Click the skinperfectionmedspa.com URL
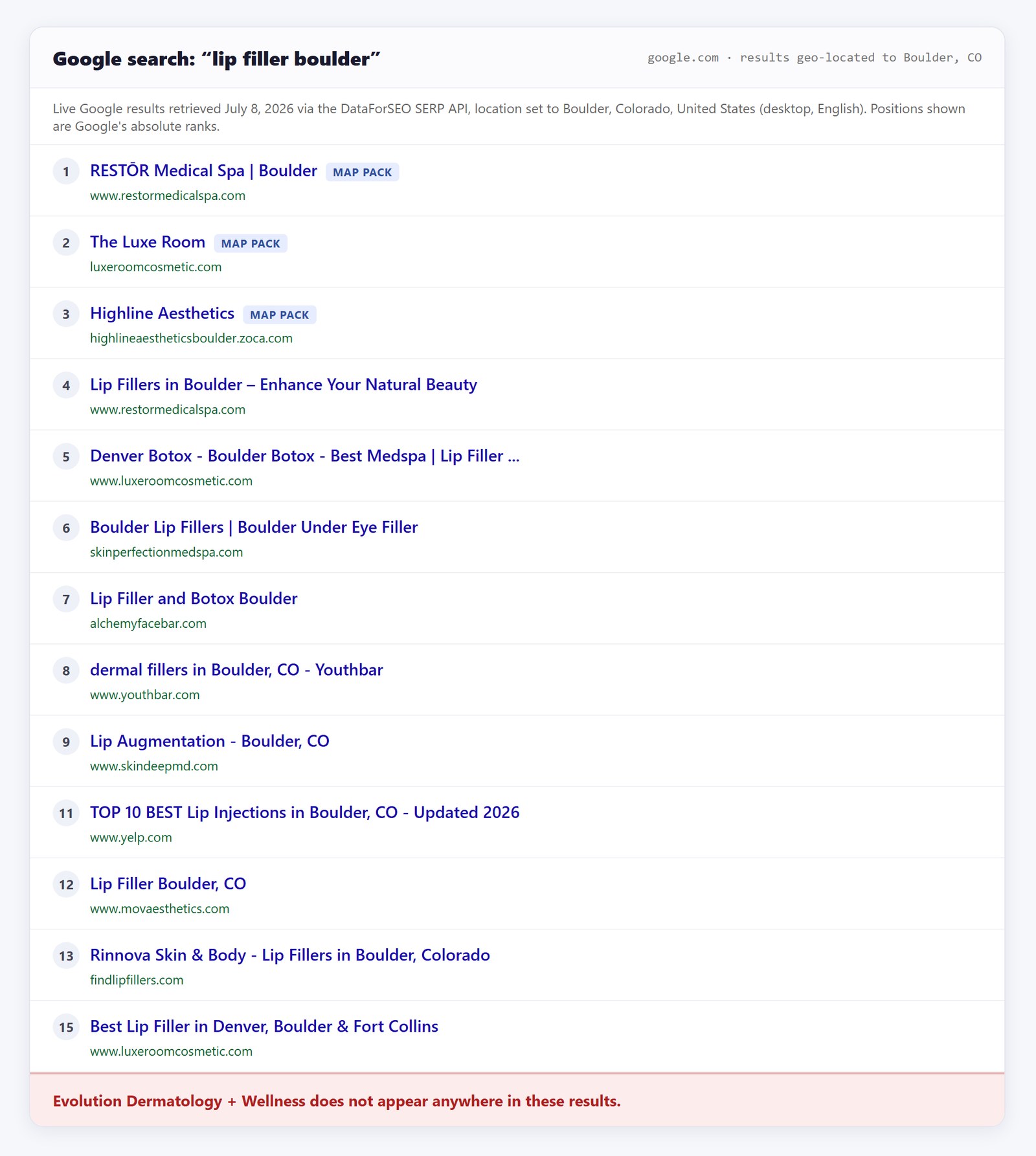 [166, 552]
